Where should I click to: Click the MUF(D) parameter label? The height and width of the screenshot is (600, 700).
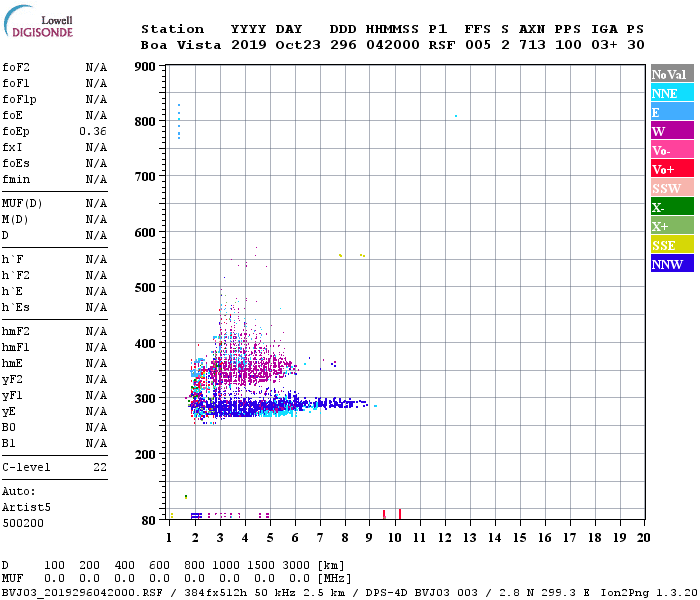coord(22,204)
